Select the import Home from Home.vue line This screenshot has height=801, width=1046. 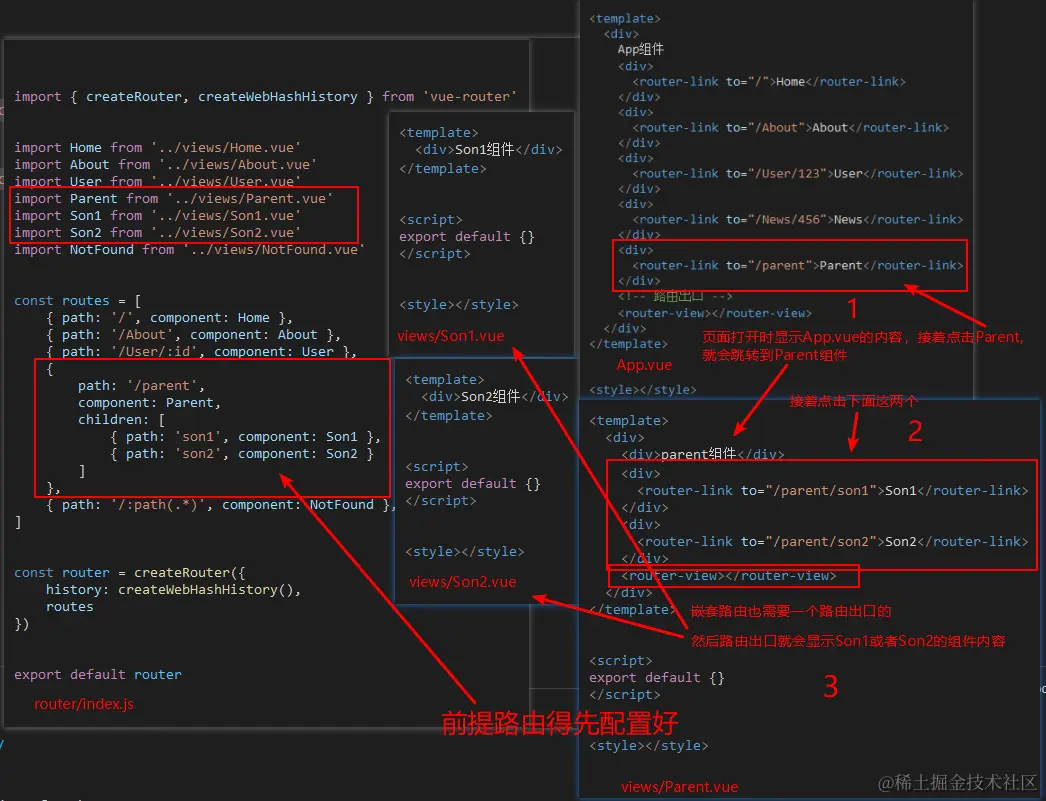click(157, 147)
